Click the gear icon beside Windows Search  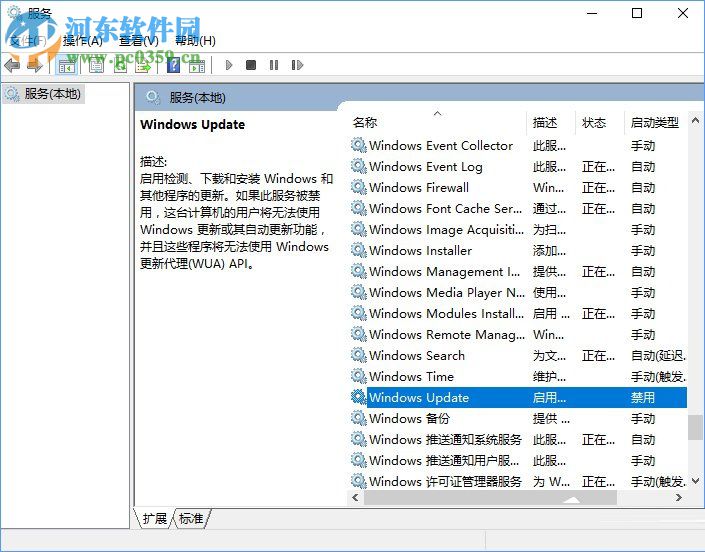[x=358, y=355]
